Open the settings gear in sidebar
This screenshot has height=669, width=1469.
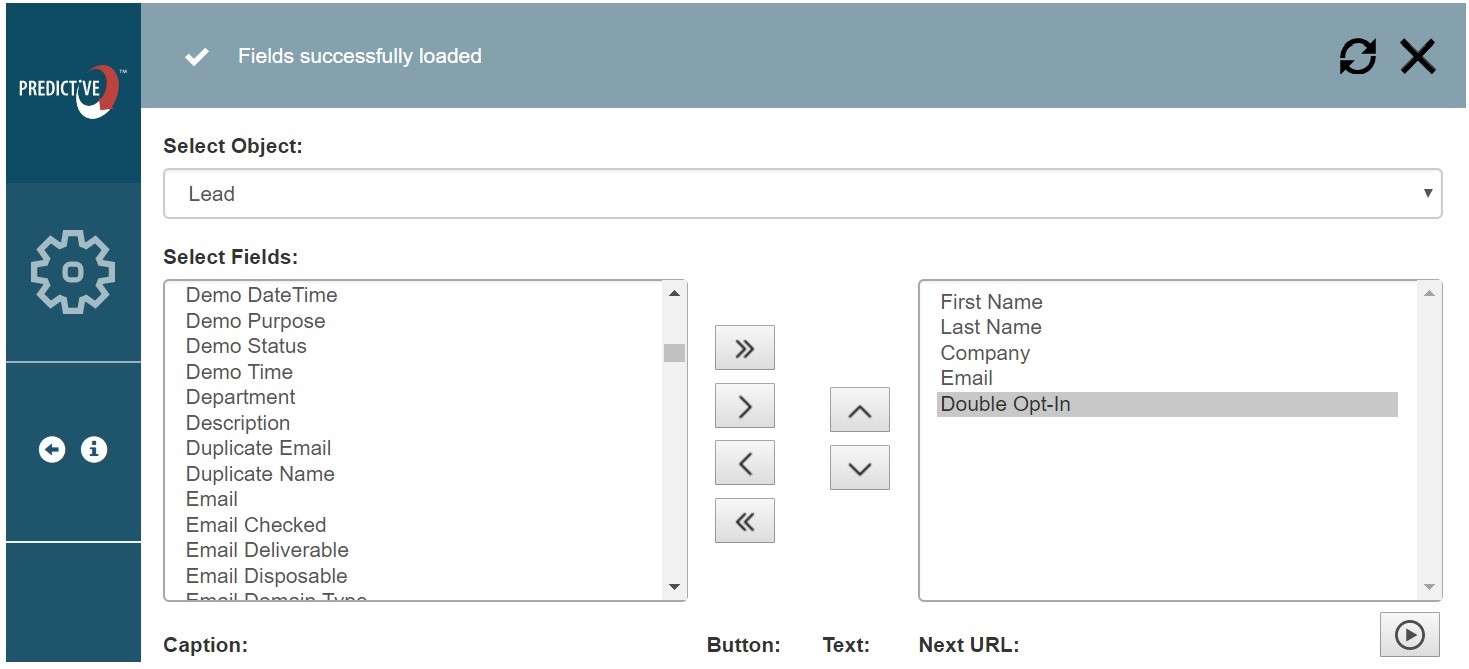click(x=73, y=272)
